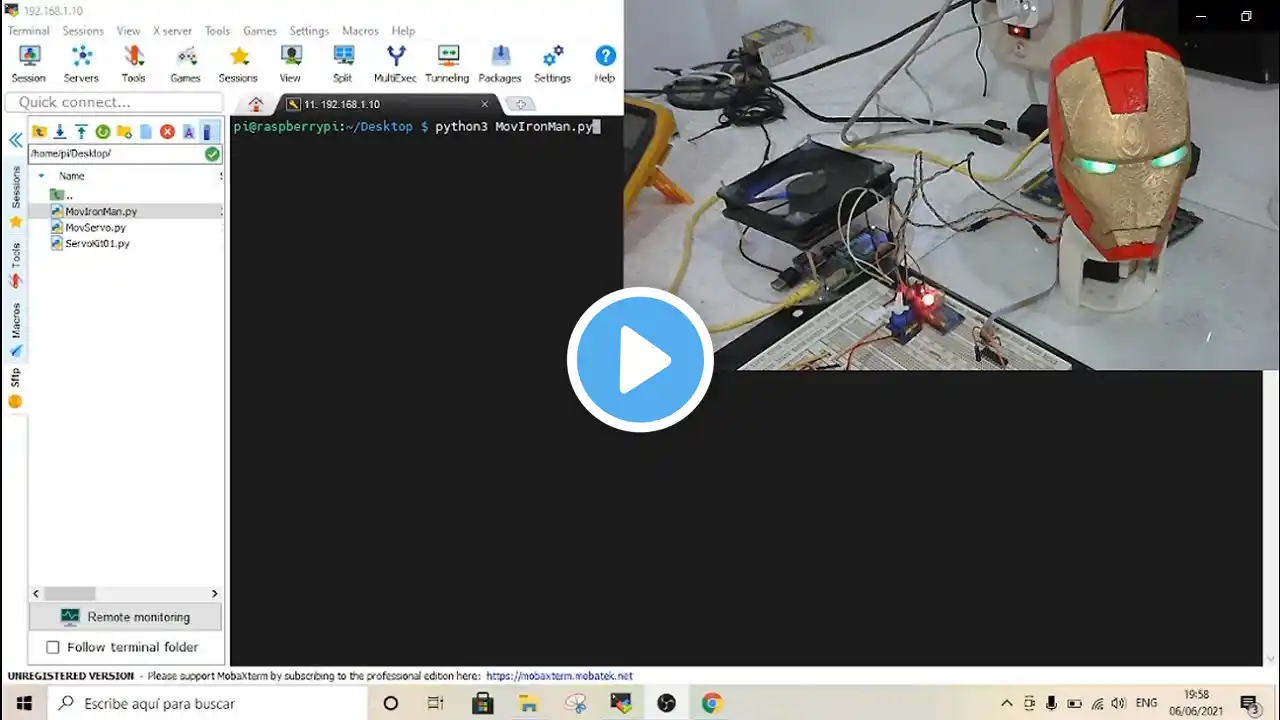This screenshot has height=720, width=1280.
Task: Click the blue icon at the end of the SFTP toolbar
Action: [207, 132]
